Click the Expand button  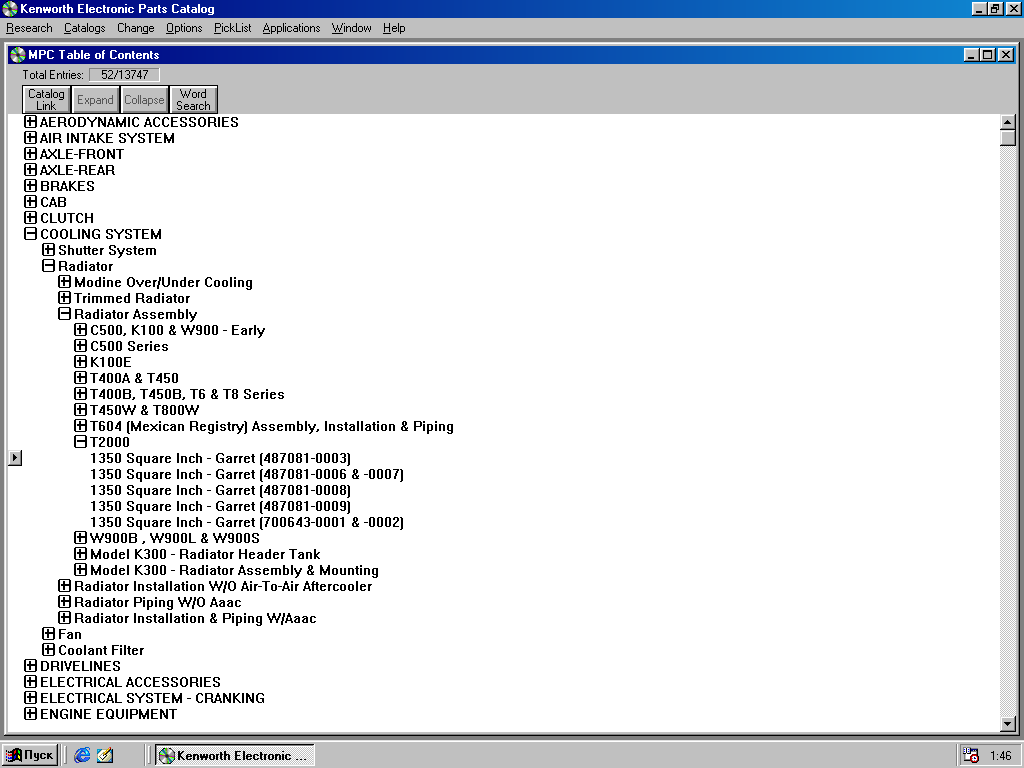tap(95, 99)
